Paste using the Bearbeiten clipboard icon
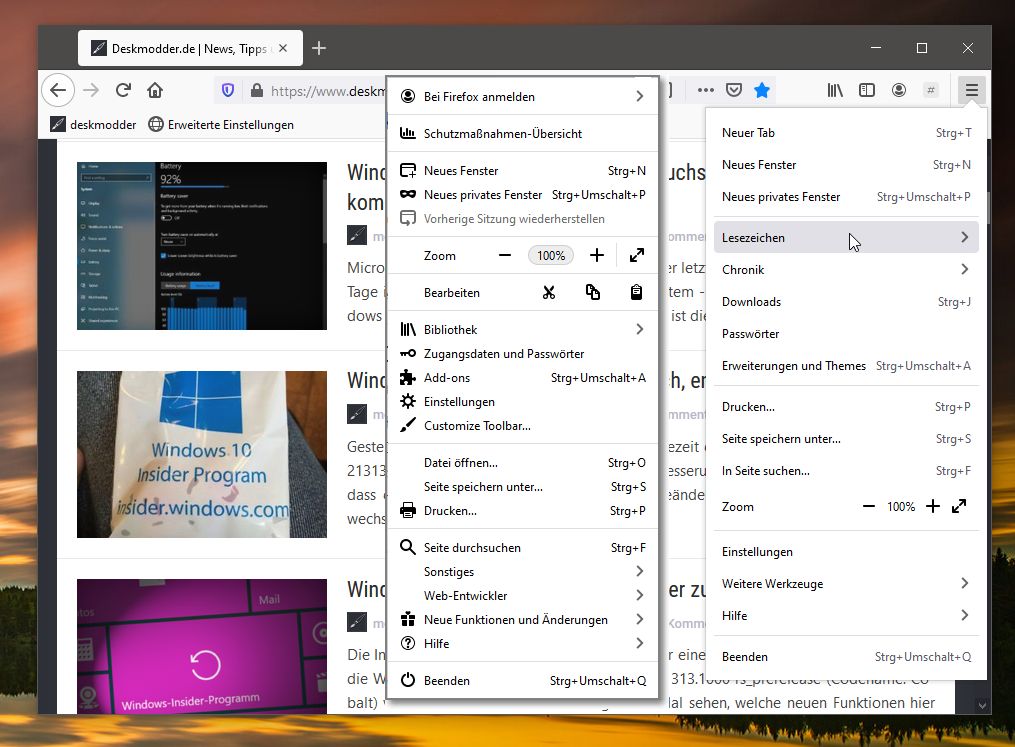Screen dimensions: 1015x747 point(636,293)
